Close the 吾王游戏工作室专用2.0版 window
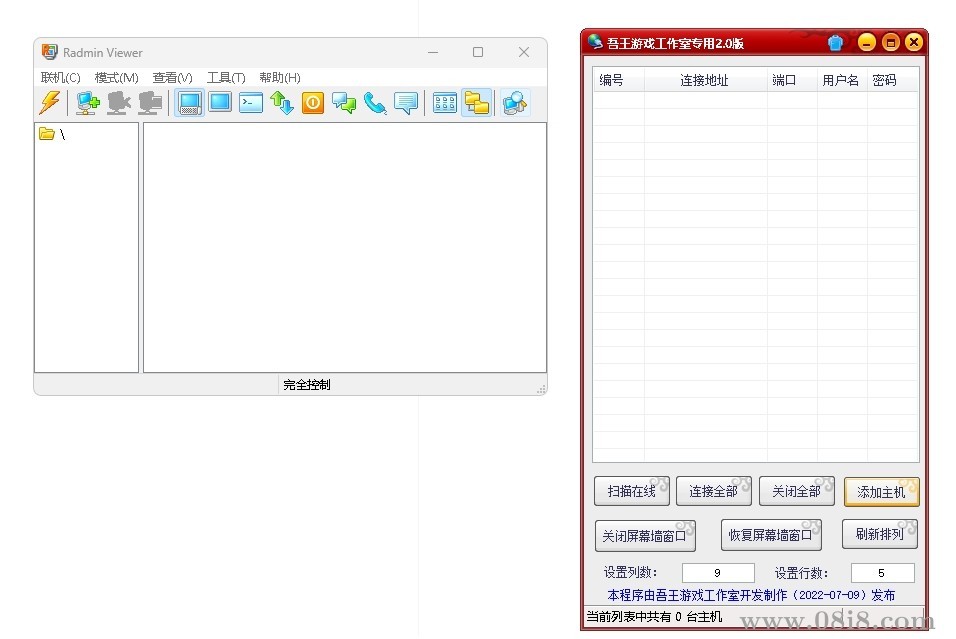956x639 pixels. pos(913,42)
